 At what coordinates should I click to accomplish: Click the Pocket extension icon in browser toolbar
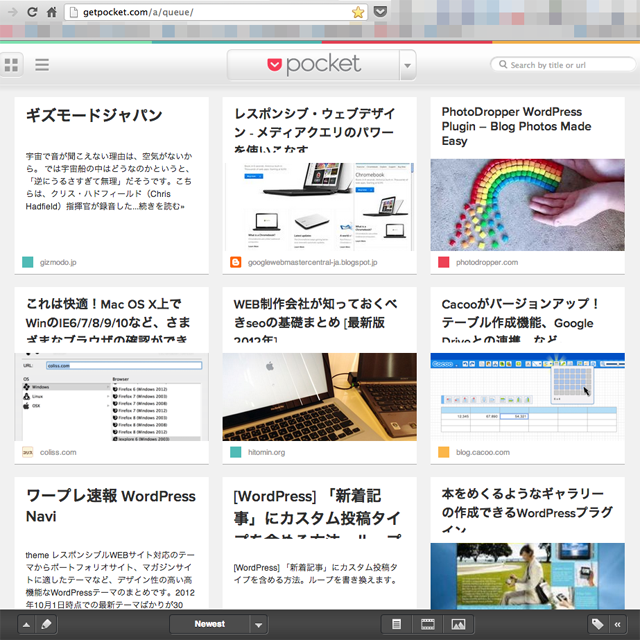pyautogui.click(x=381, y=13)
